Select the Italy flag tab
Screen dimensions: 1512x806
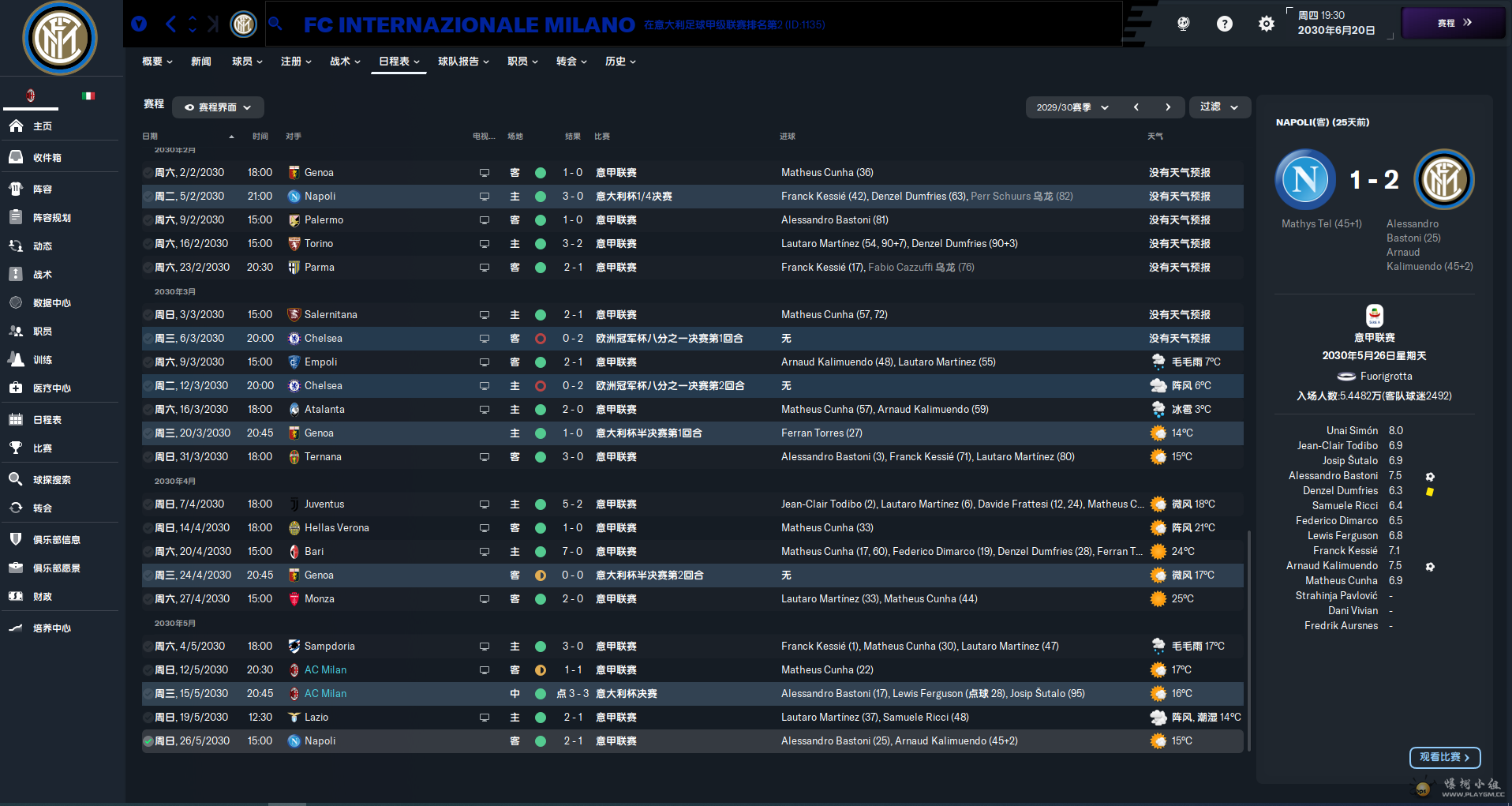(x=88, y=96)
